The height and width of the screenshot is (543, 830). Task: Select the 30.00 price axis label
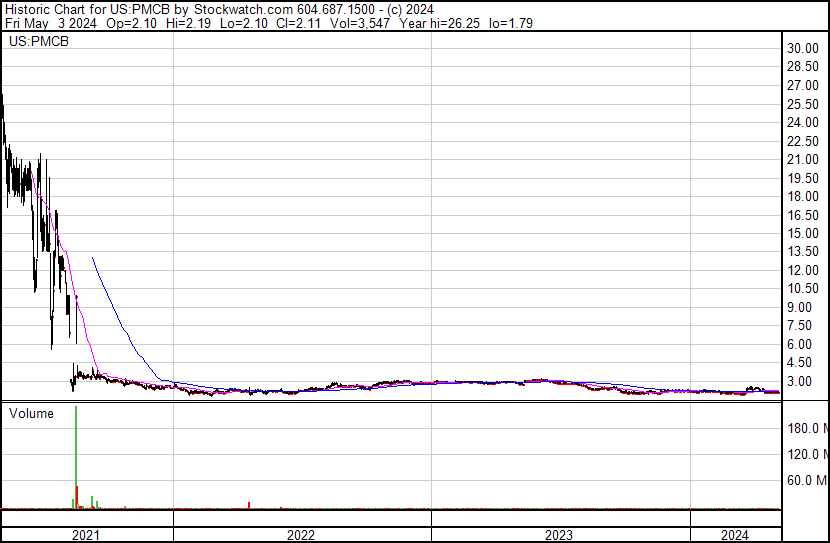pyautogui.click(x=803, y=48)
